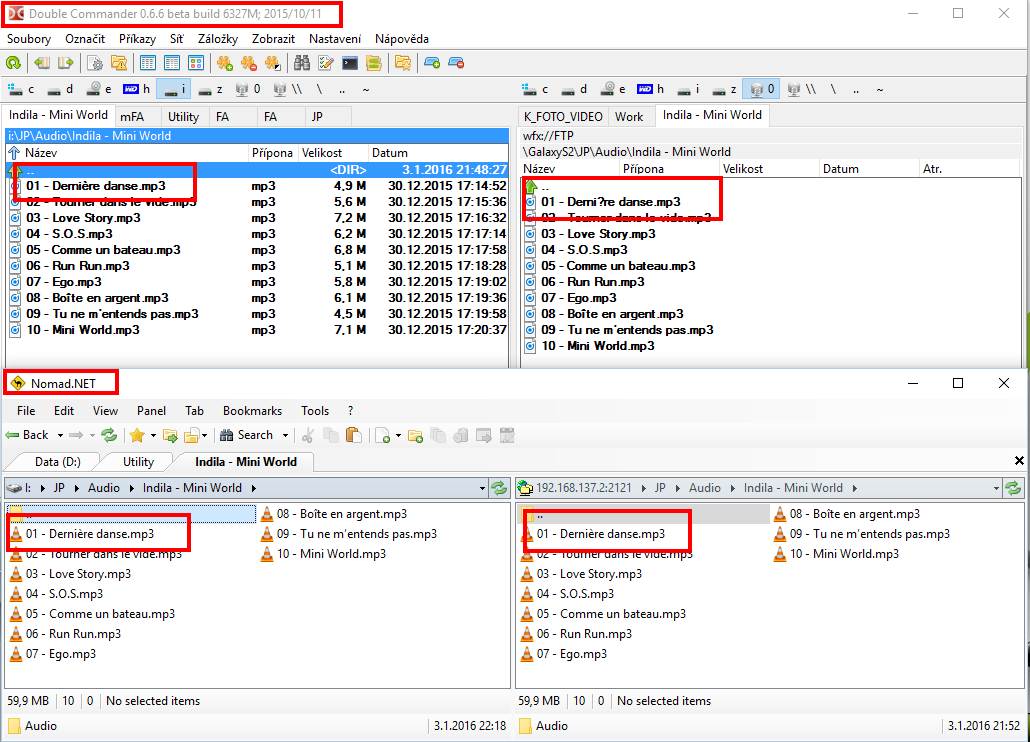Open the Search dropdown arrow in Nomad.NET
This screenshot has width=1030, height=742.
pos(285,436)
